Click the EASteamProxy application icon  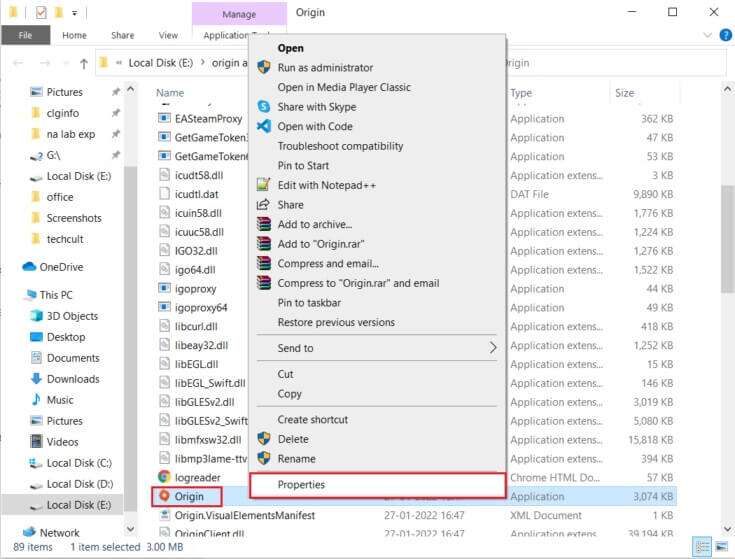pyautogui.click(x=164, y=118)
